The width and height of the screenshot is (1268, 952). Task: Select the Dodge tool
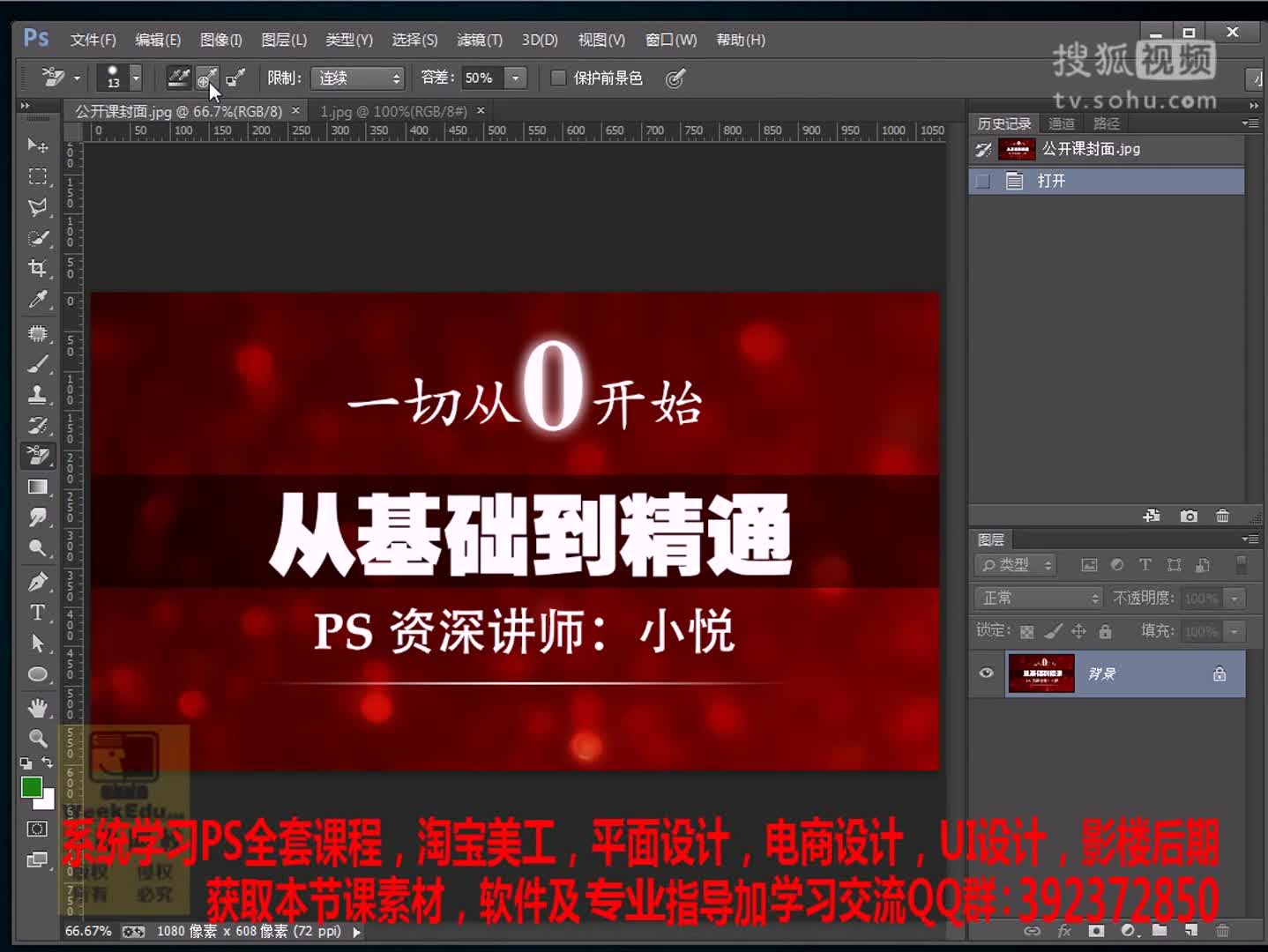coord(37,547)
